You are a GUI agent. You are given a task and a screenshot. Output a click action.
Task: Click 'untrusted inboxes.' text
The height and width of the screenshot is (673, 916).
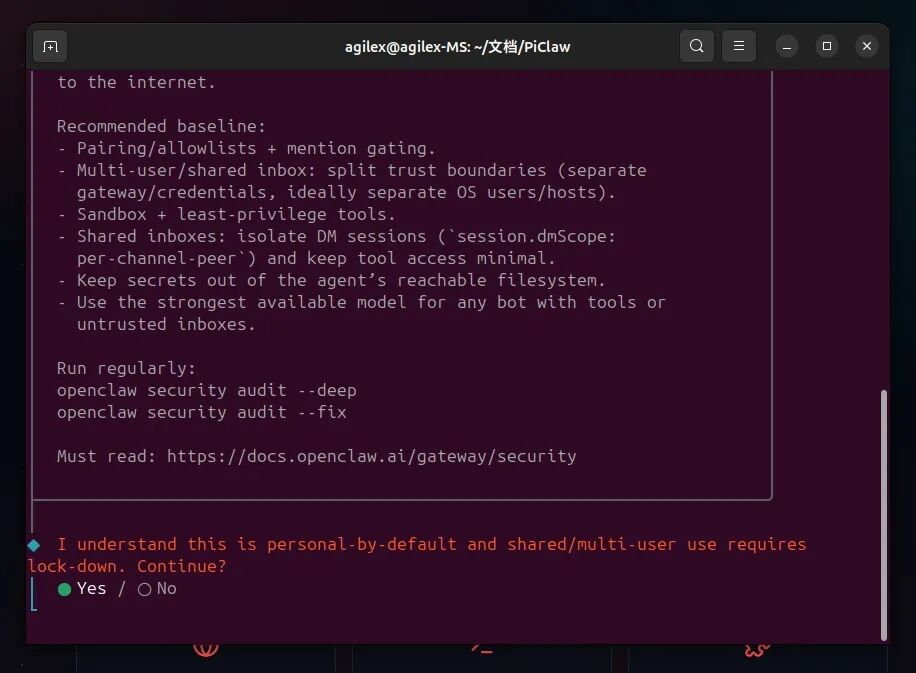166,324
